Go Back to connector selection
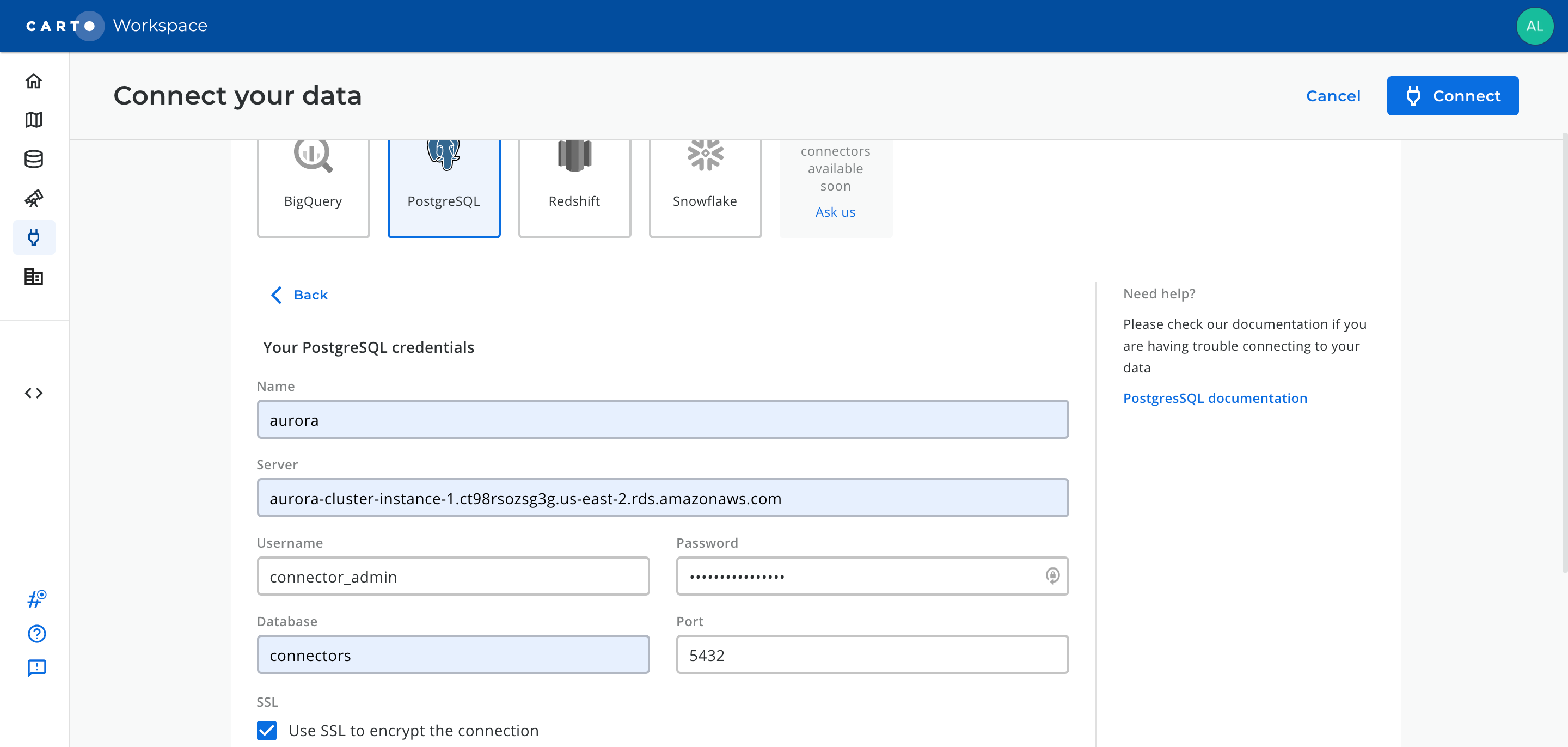The width and height of the screenshot is (1568, 747). click(x=299, y=295)
